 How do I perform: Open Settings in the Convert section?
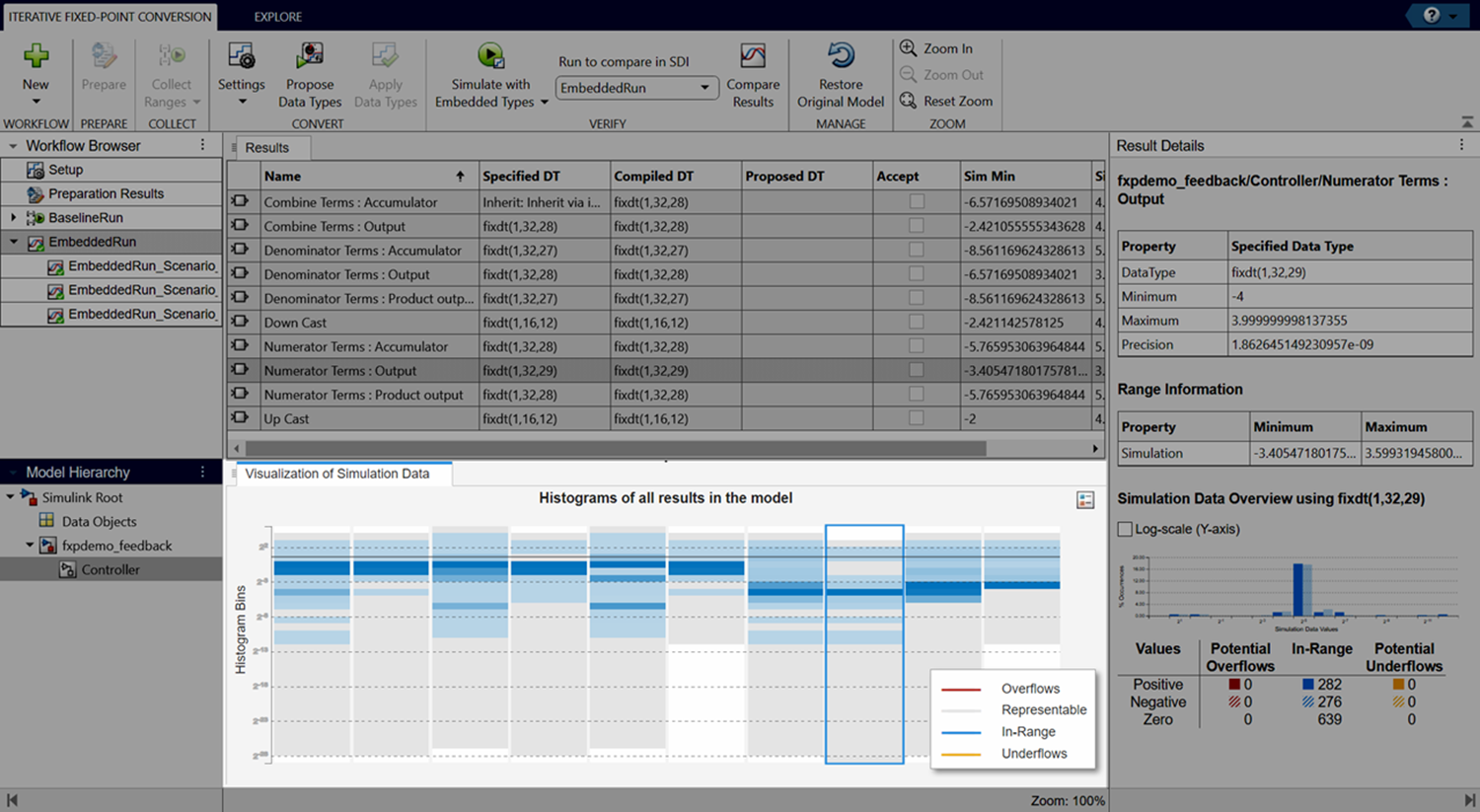point(241,56)
